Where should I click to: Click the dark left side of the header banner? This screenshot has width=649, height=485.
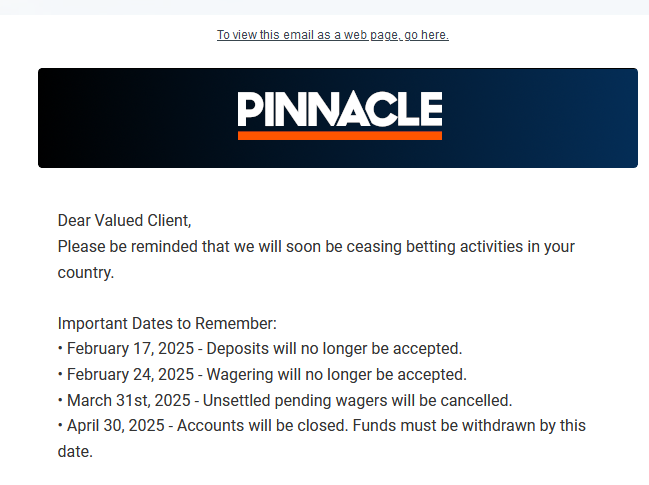124,118
